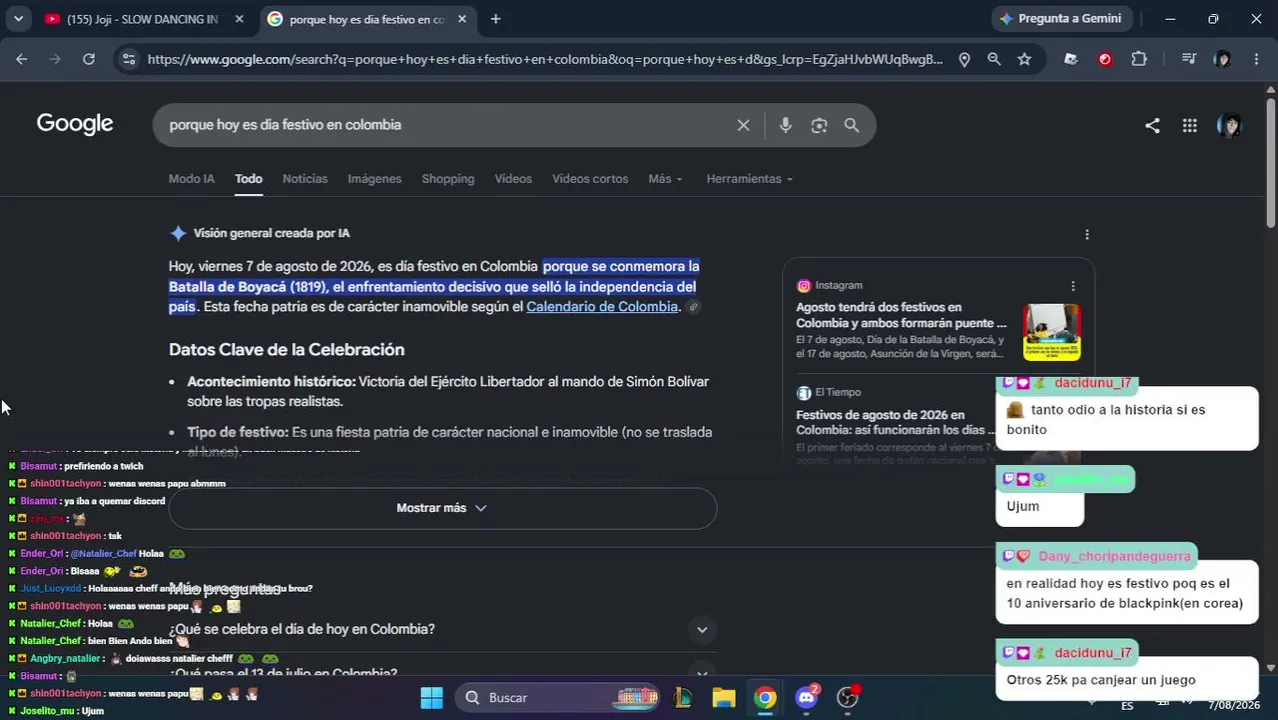Expand the Más dropdown
The width and height of the screenshot is (1278, 720).
[665, 178]
